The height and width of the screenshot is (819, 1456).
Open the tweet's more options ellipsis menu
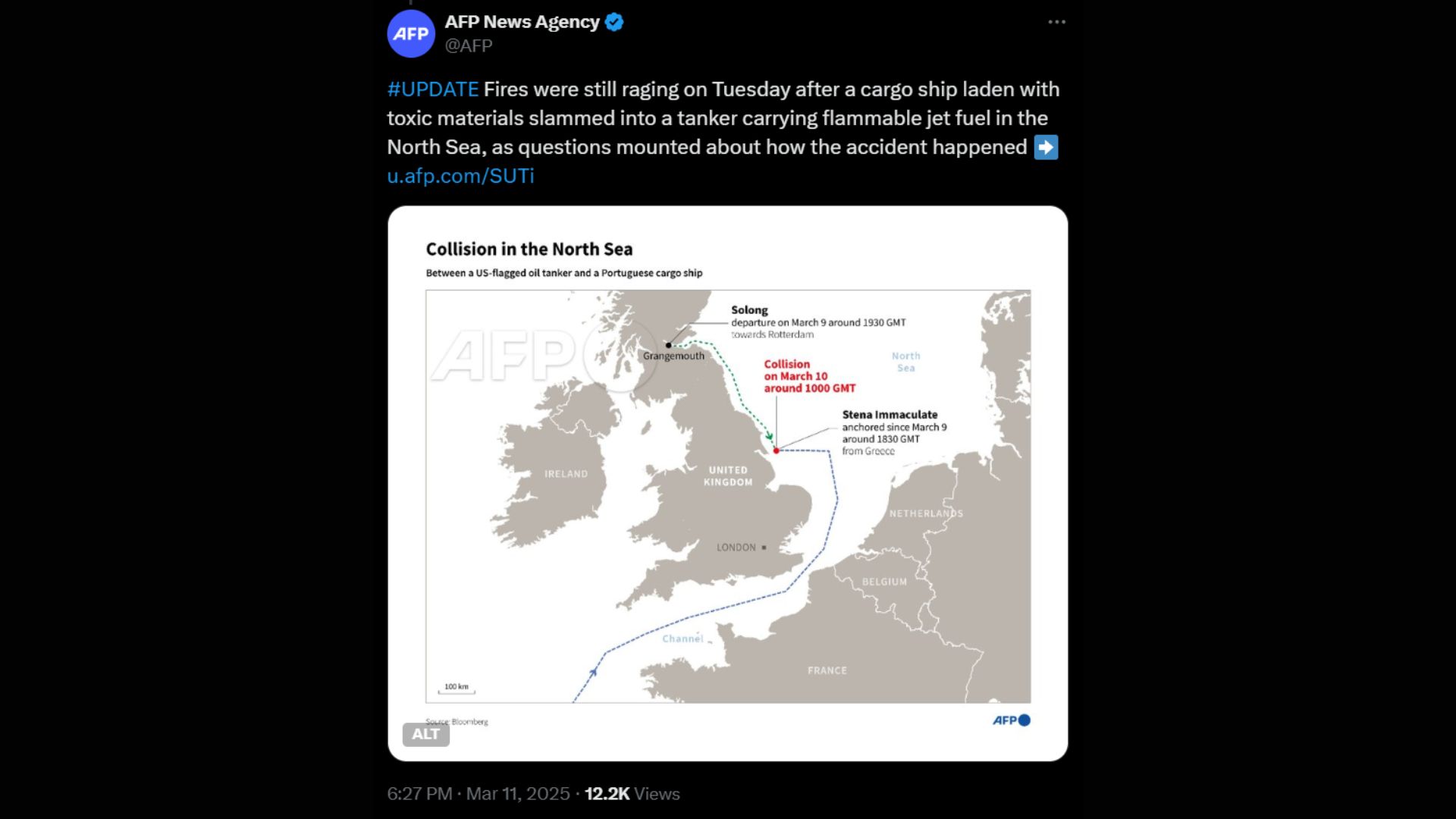tap(1056, 22)
